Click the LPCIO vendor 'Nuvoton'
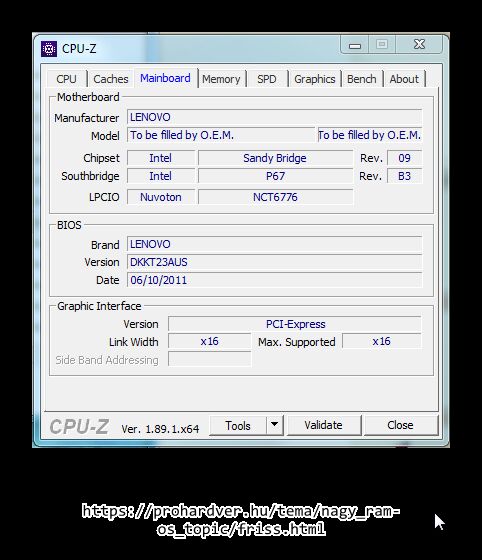The height and width of the screenshot is (560, 482). tap(161, 197)
